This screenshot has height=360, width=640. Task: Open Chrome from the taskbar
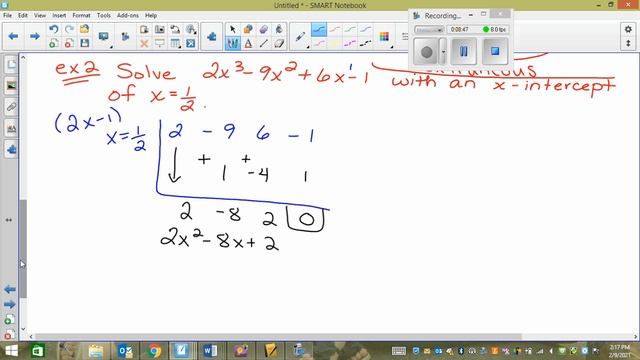(x=154, y=351)
